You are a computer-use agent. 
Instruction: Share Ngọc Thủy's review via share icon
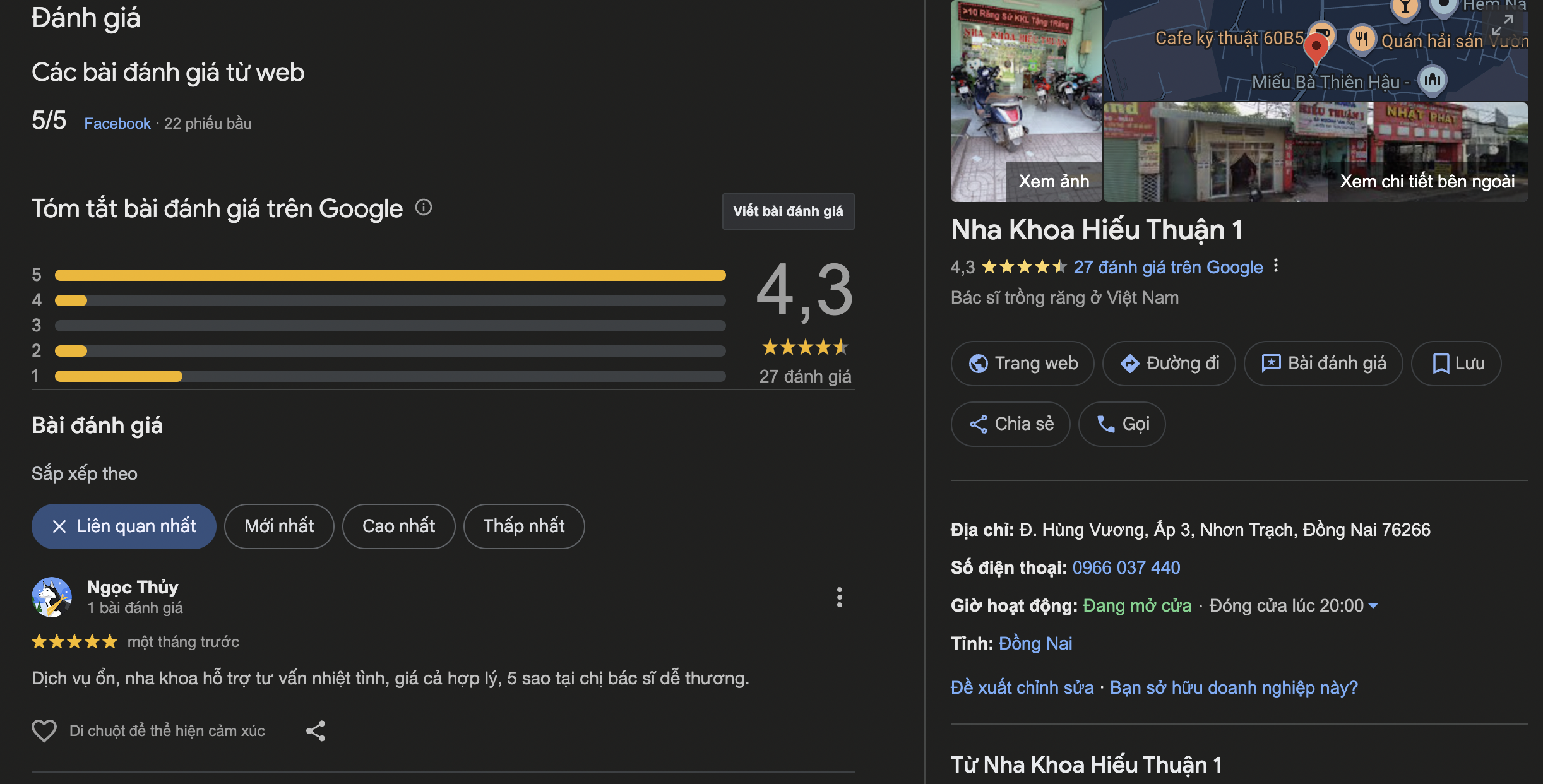[x=316, y=731]
